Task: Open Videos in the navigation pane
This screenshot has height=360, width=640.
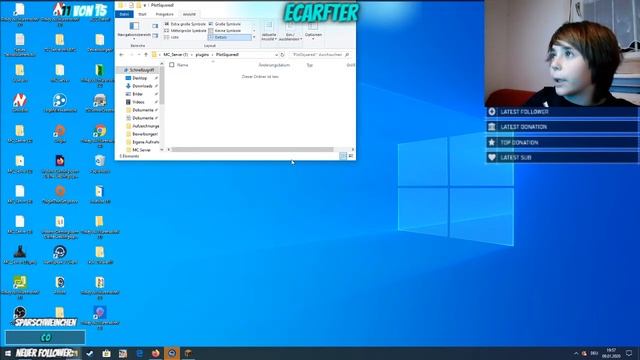Action: [x=138, y=102]
